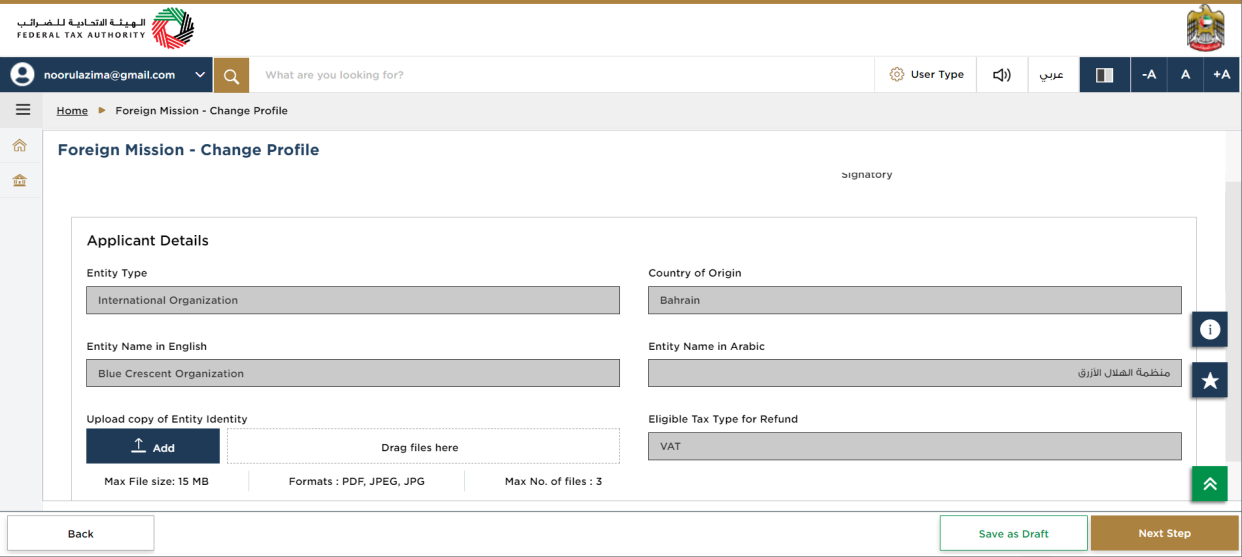Click the User Type gear icon
1242x557 pixels.
click(x=897, y=75)
